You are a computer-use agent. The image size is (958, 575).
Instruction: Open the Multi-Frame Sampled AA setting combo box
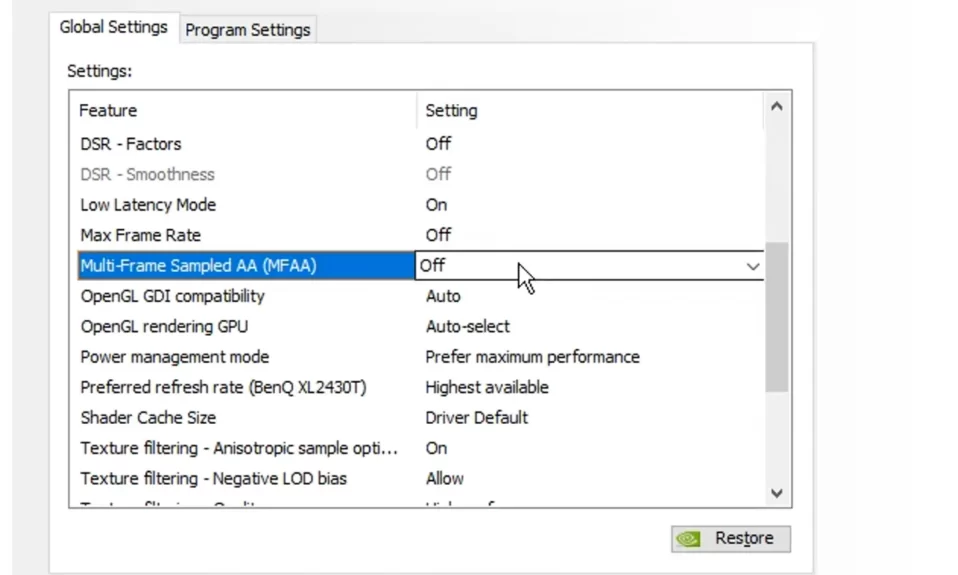pos(590,266)
